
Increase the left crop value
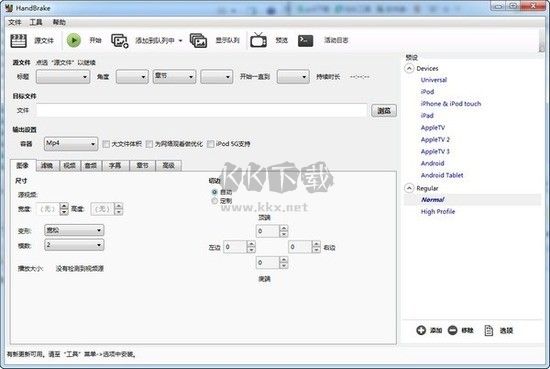click(x=251, y=244)
